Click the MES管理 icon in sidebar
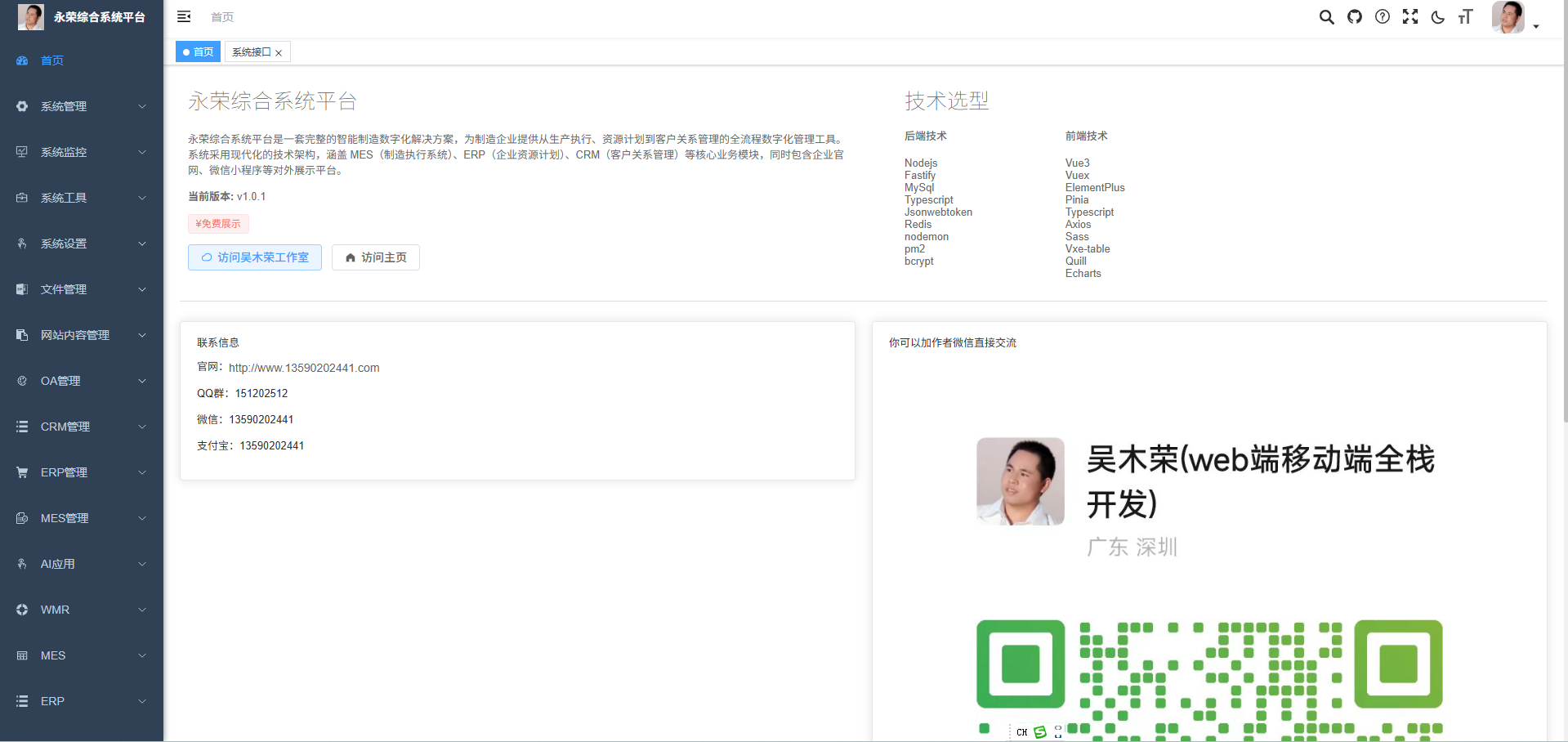The width and height of the screenshot is (1568, 742). coord(22,518)
